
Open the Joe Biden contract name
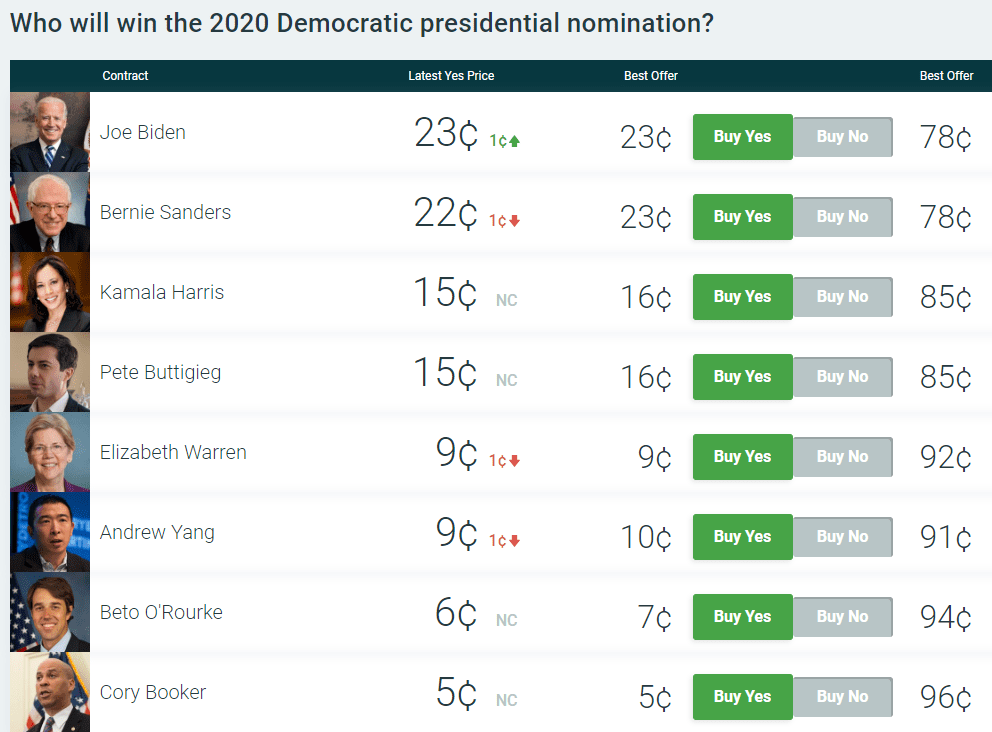pyautogui.click(x=143, y=132)
